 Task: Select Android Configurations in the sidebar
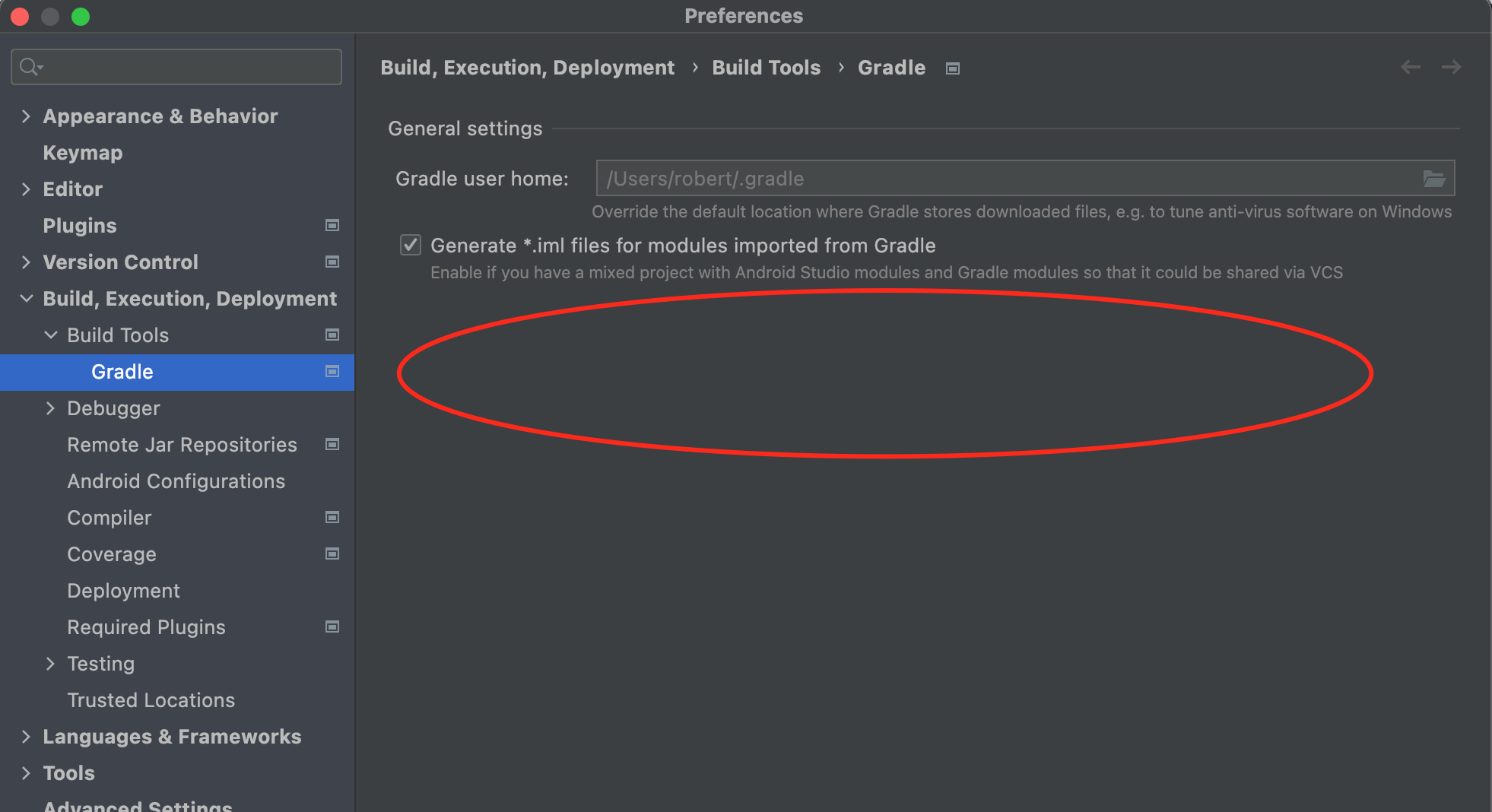(176, 481)
